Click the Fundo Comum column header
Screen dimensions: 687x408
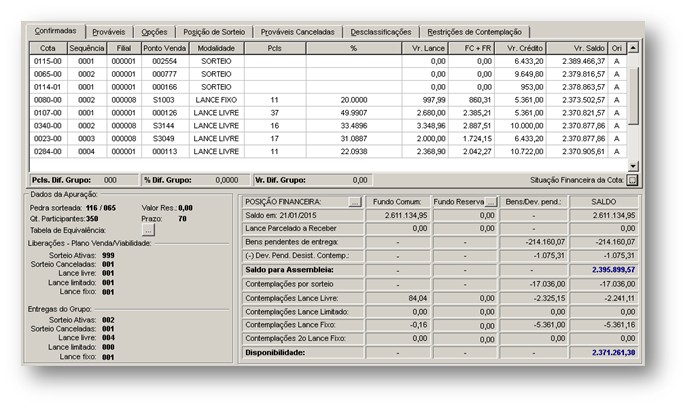(x=397, y=202)
